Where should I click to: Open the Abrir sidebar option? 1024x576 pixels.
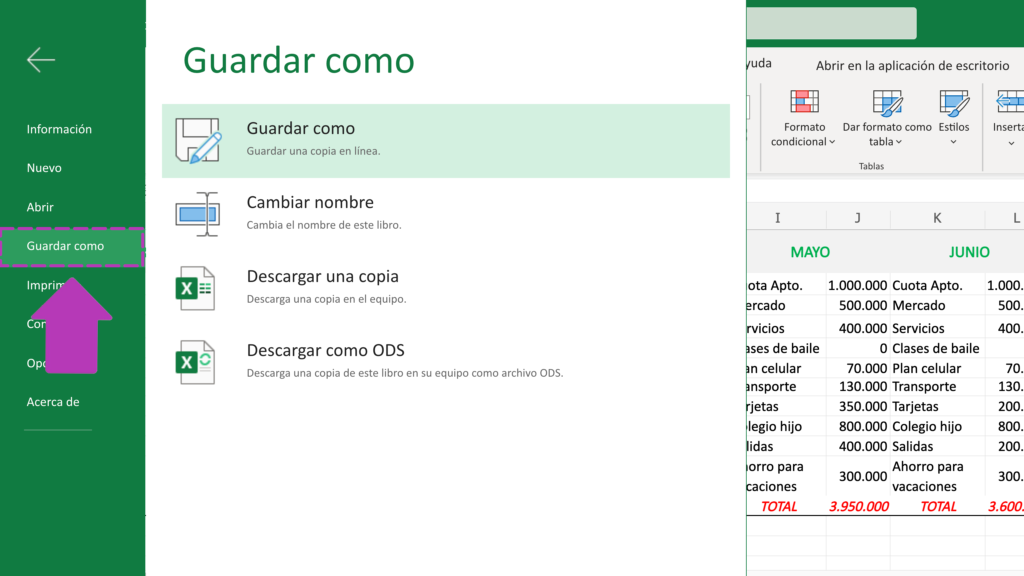[x=40, y=207]
